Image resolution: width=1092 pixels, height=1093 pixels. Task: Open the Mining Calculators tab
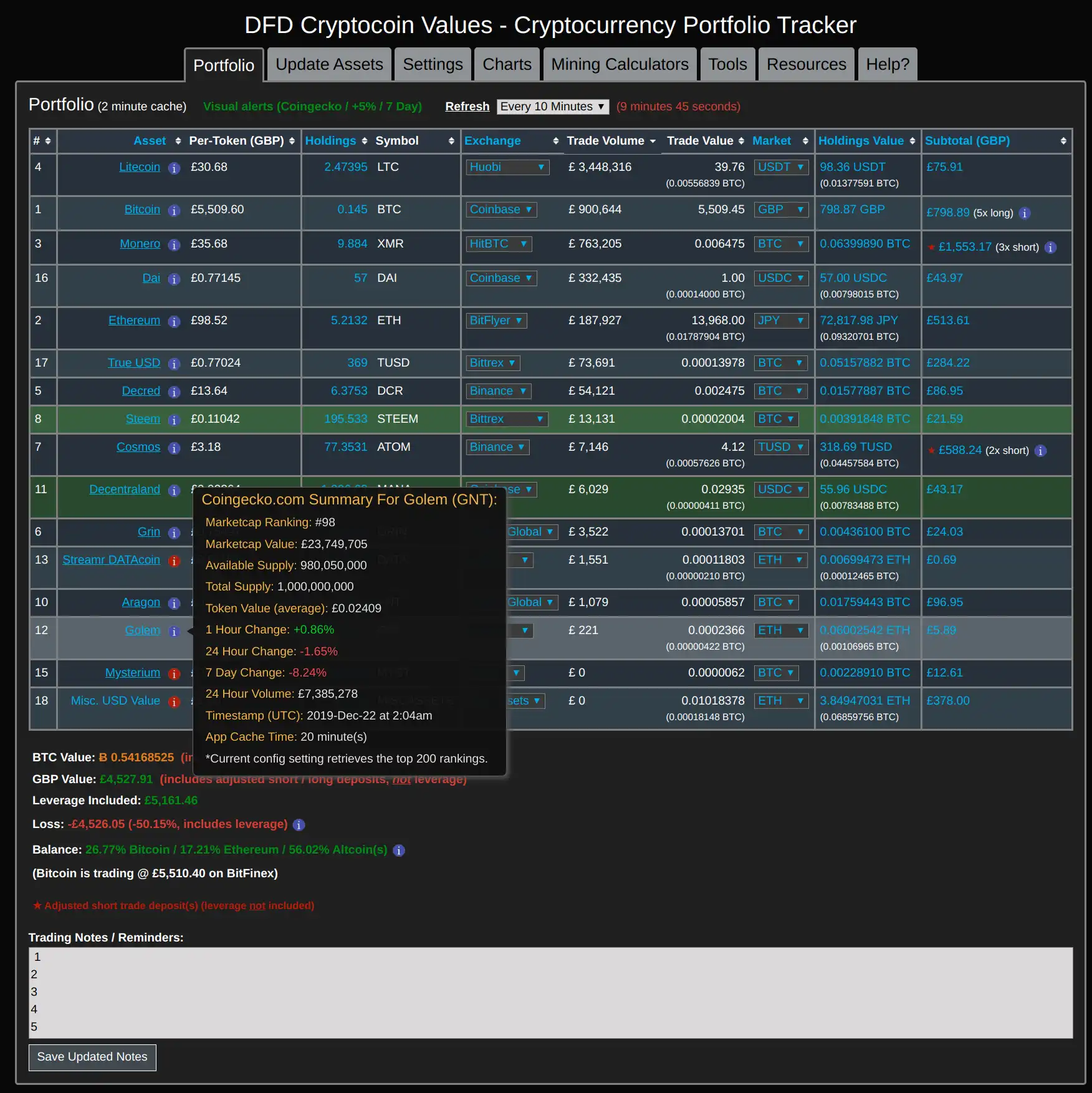point(620,64)
